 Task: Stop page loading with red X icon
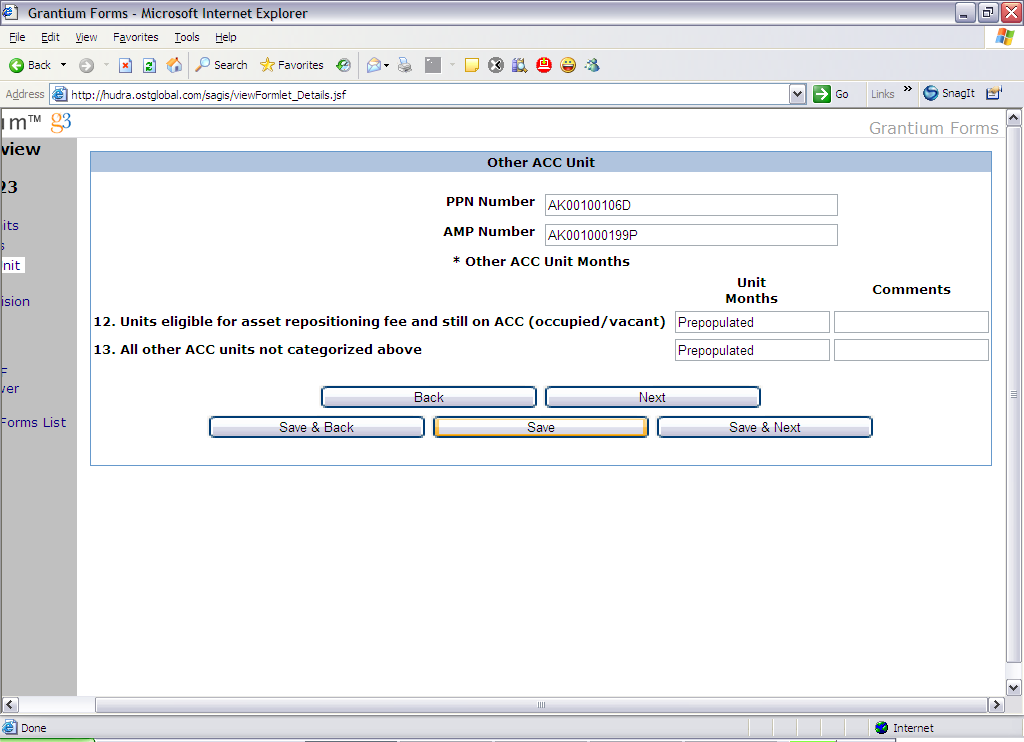[125, 65]
